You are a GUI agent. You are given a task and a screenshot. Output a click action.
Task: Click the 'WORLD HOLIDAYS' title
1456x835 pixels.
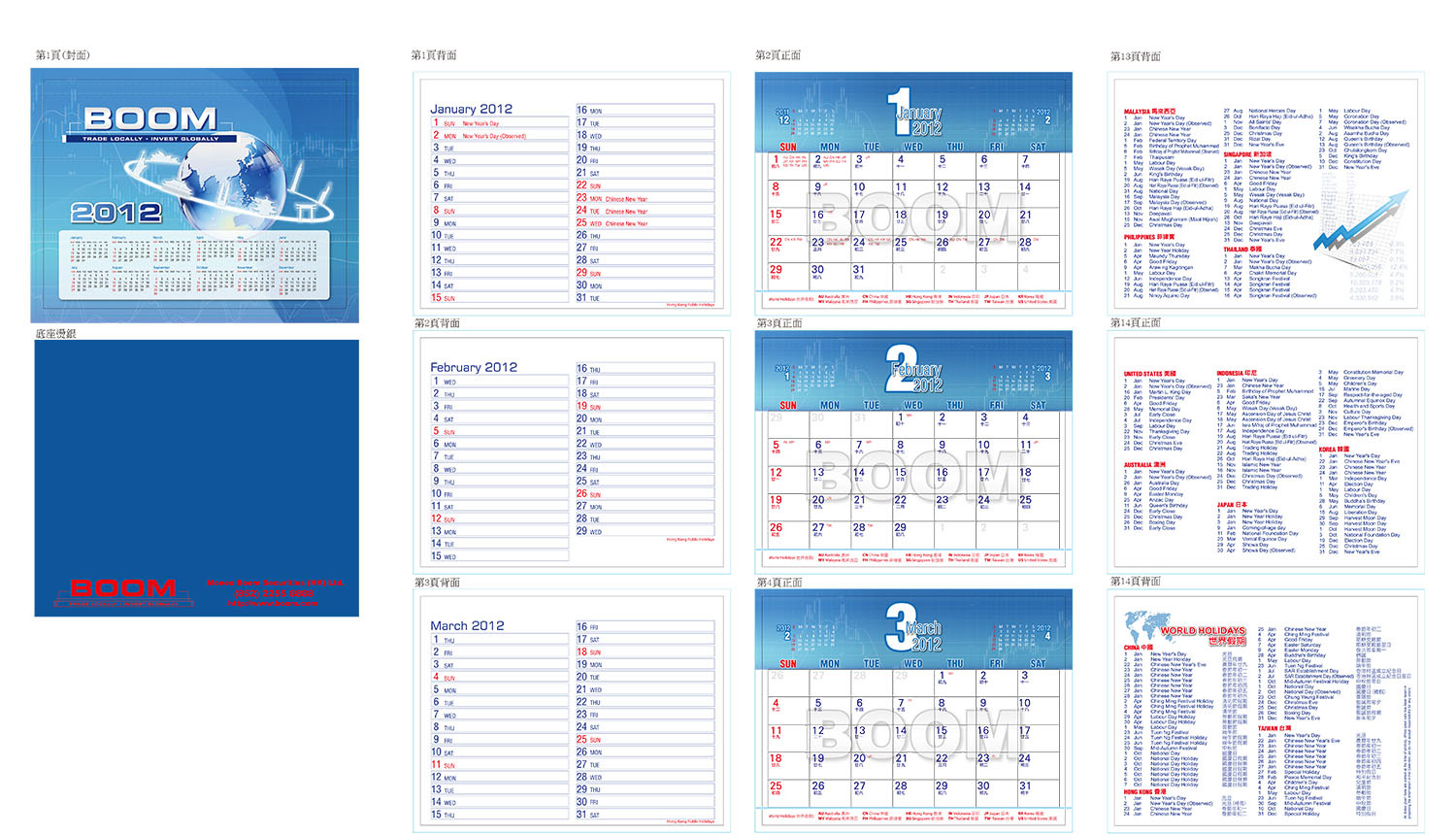tap(1203, 631)
